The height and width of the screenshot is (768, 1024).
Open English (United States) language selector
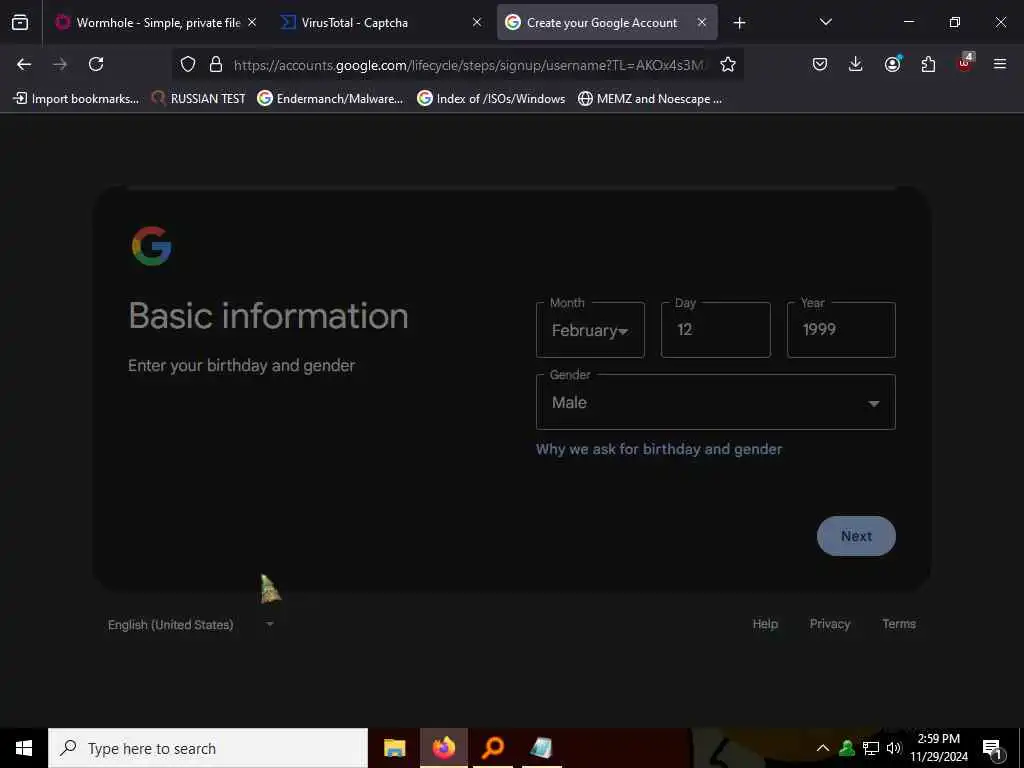(191, 624)
